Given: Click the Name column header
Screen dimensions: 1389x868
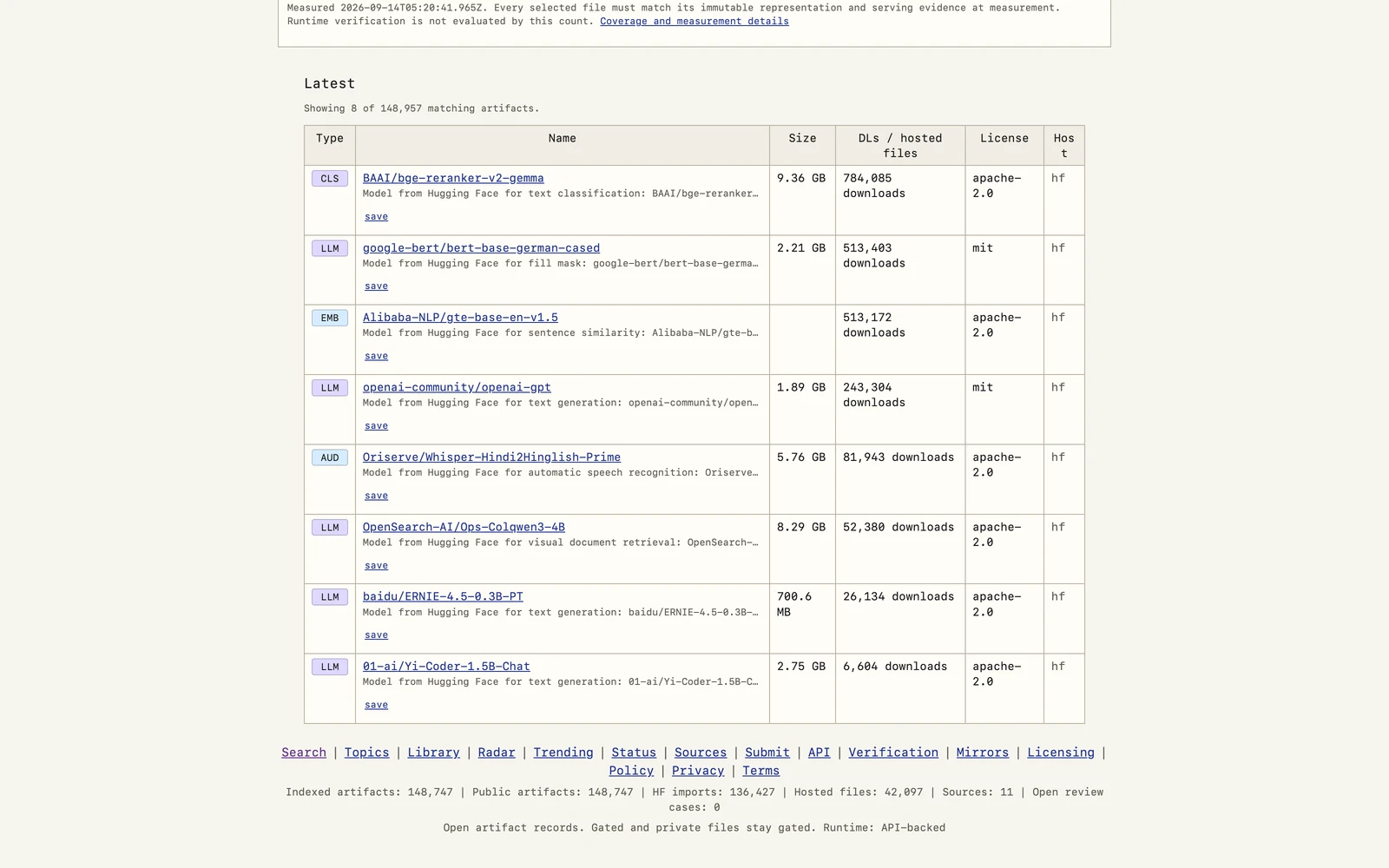Looking at the screenshot, I should point(563,146).
